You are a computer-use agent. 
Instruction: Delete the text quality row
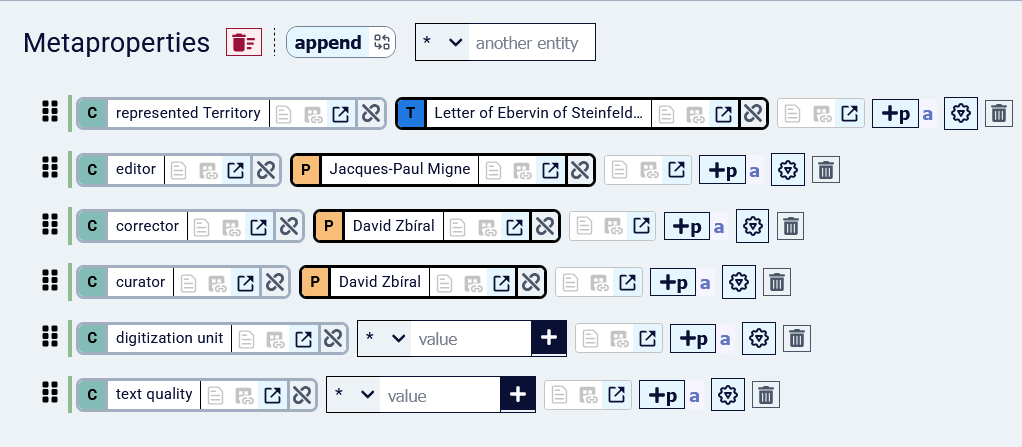point(766,395)
